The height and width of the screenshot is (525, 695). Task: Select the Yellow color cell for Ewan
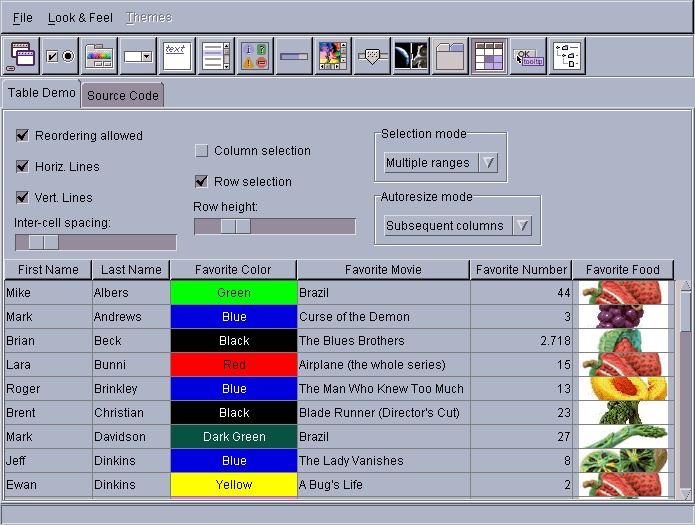234,484
